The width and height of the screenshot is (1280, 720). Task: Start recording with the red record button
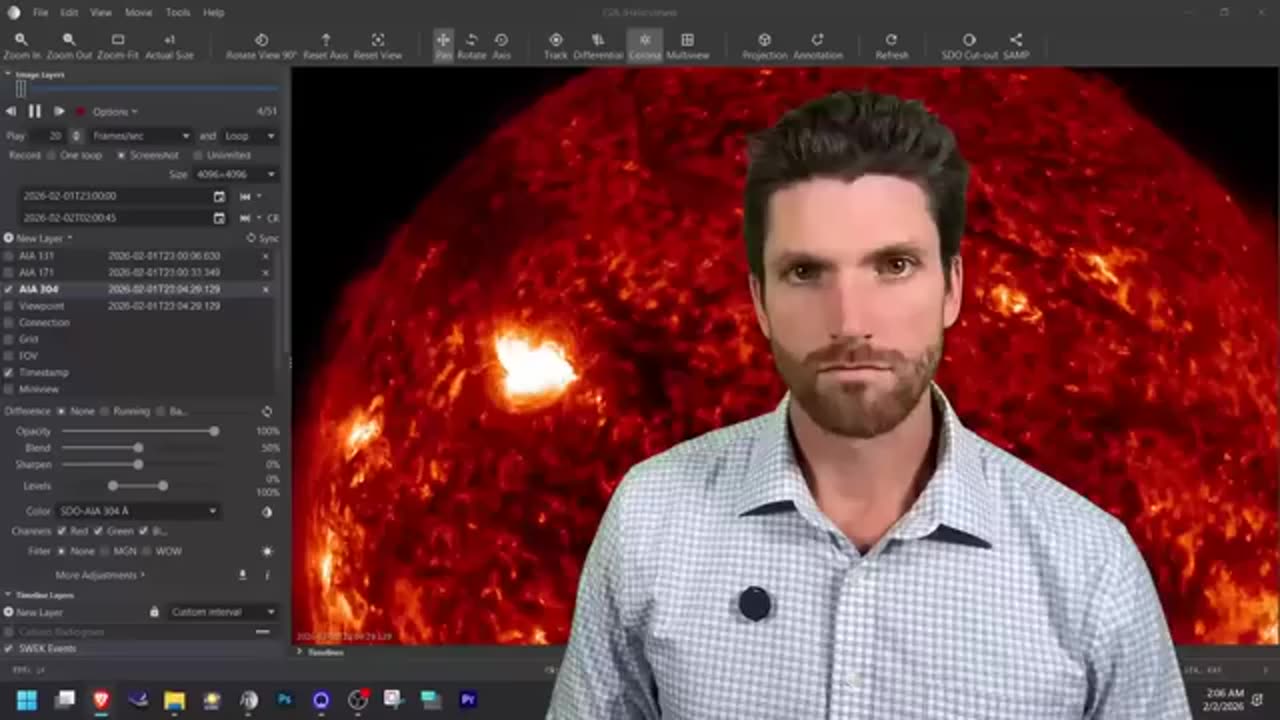pos(80,111)
